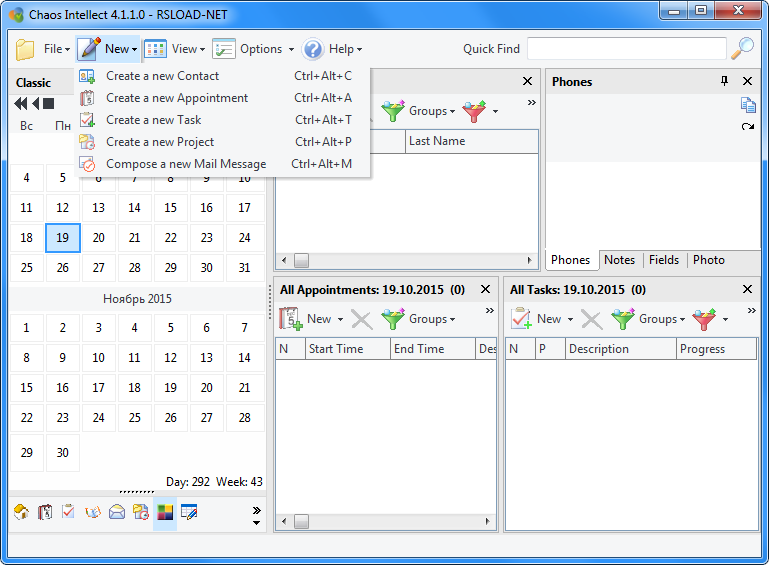Open Home view icon in bottom bar
The width and height of the screenshot is (769, 565).
click(21, 512)
